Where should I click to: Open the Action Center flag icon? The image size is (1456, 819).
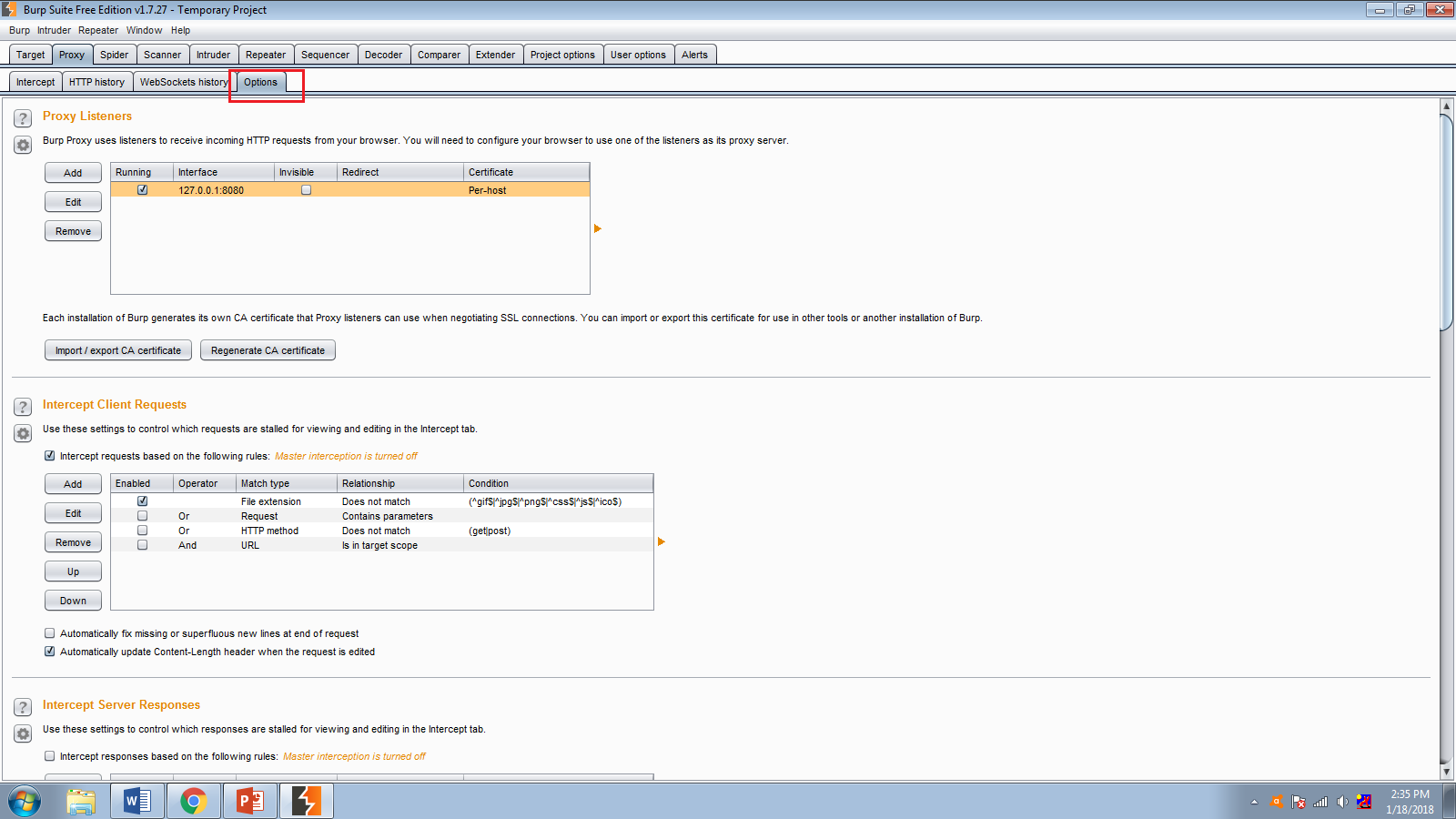(1299, 802)
